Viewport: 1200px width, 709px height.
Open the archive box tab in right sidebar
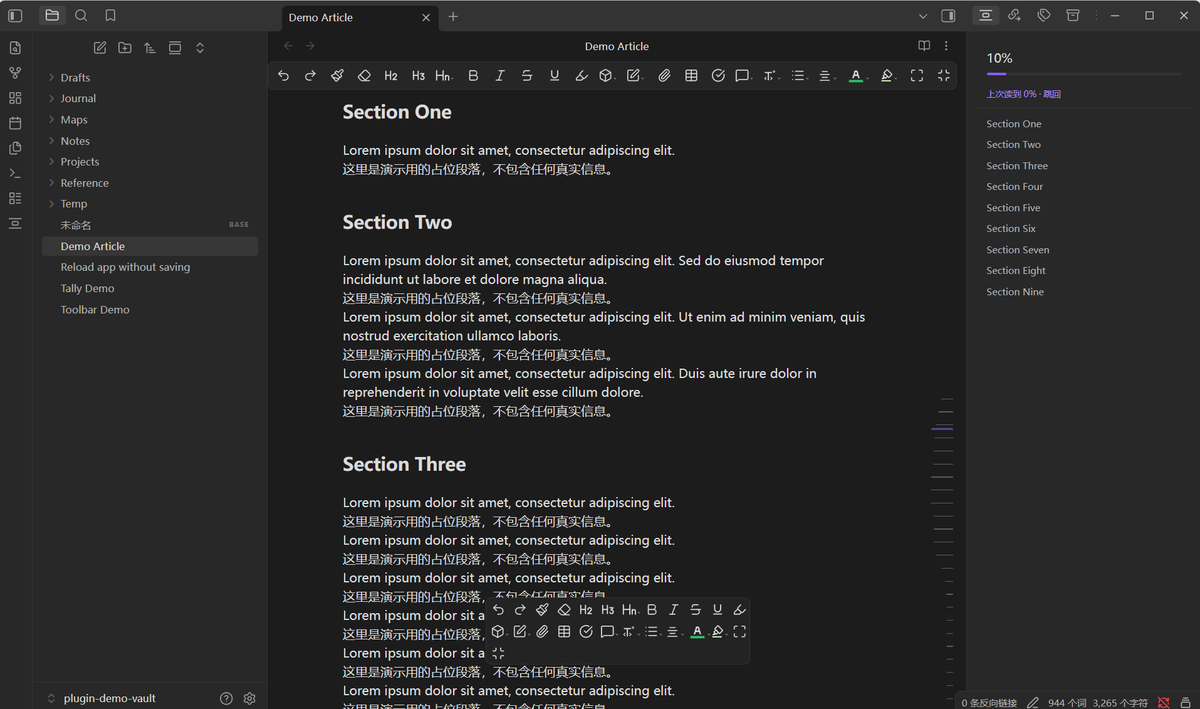click(1073, 16)
